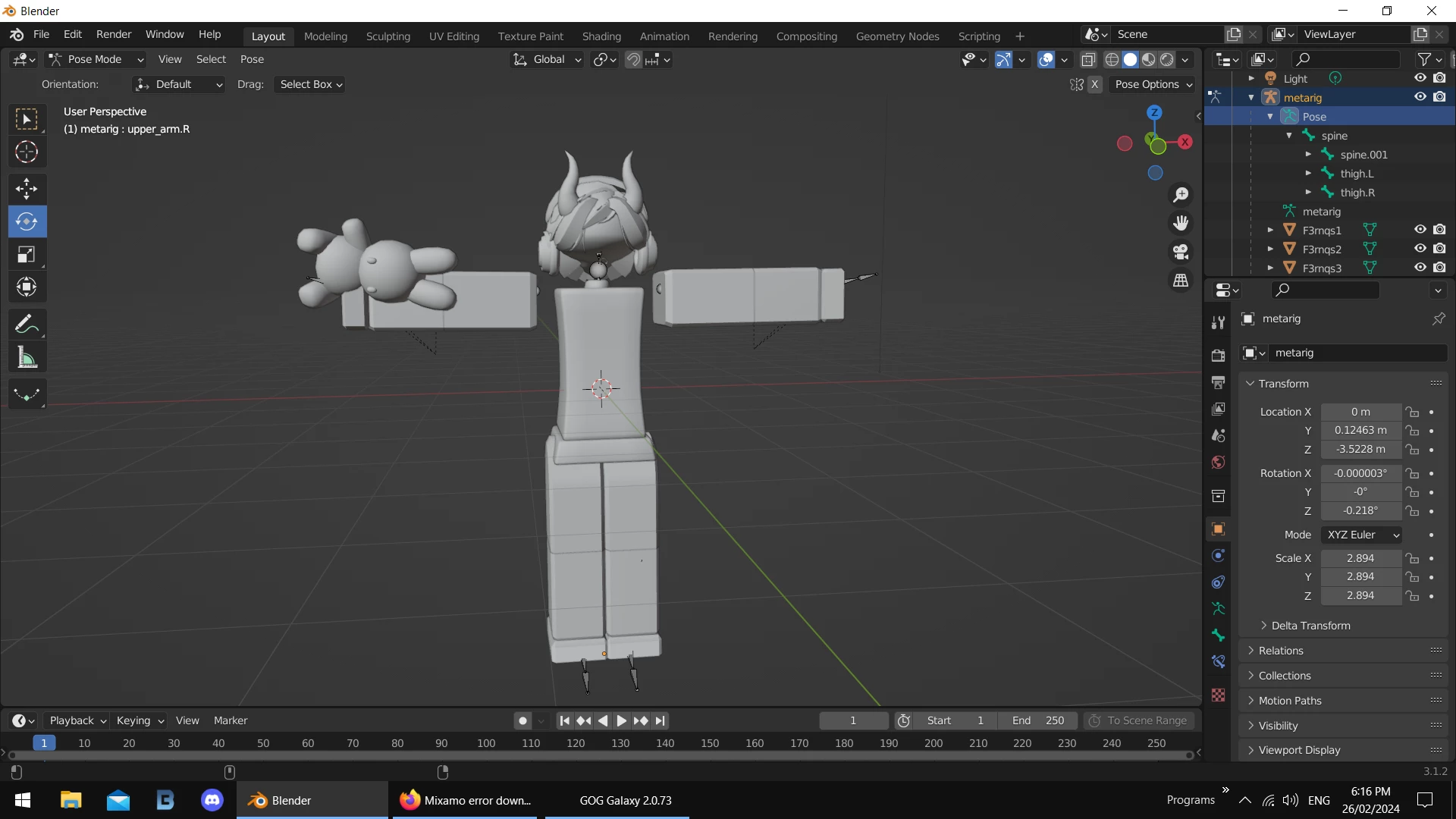This screenshot has height=819, width=1456.
Task: Toggle the X-axis mirror pose option
Action: coord(1094,84)
